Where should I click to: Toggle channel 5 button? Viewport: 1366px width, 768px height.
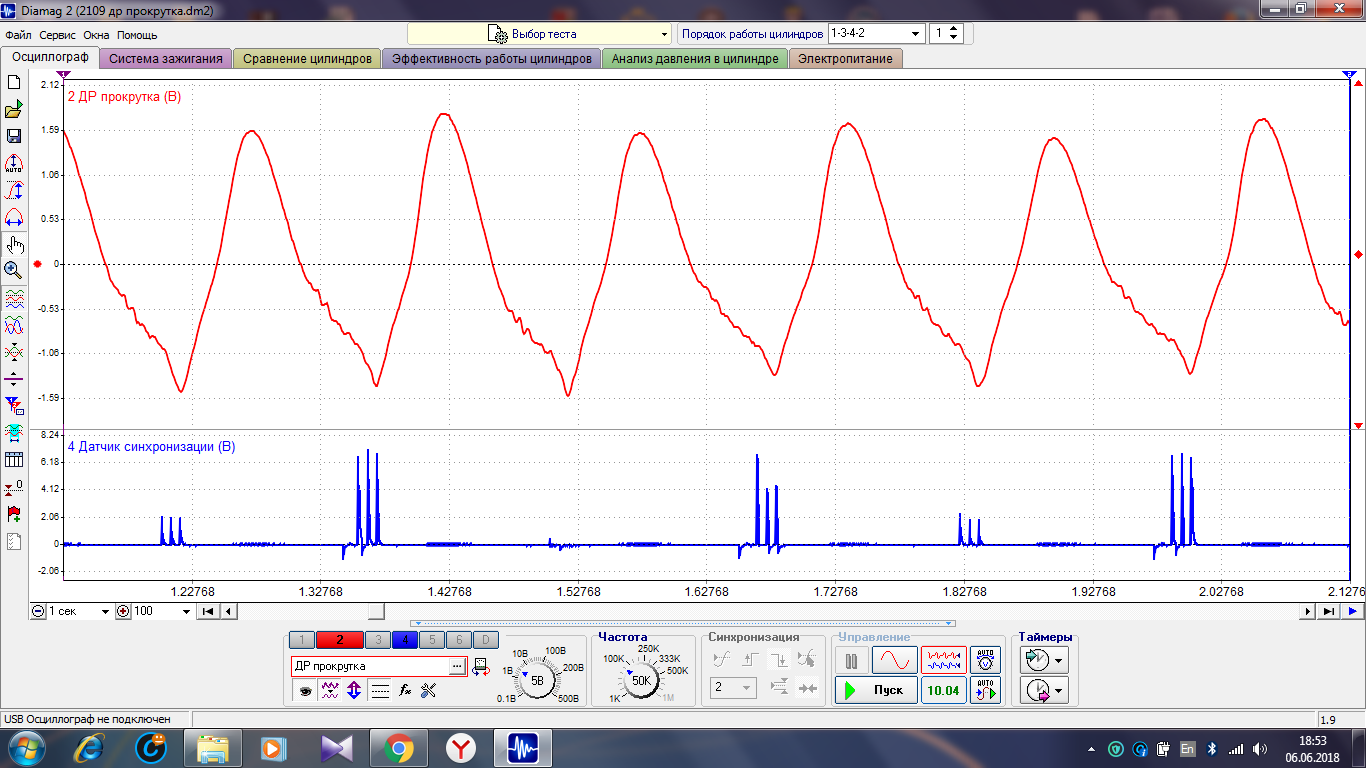point(432,640)
